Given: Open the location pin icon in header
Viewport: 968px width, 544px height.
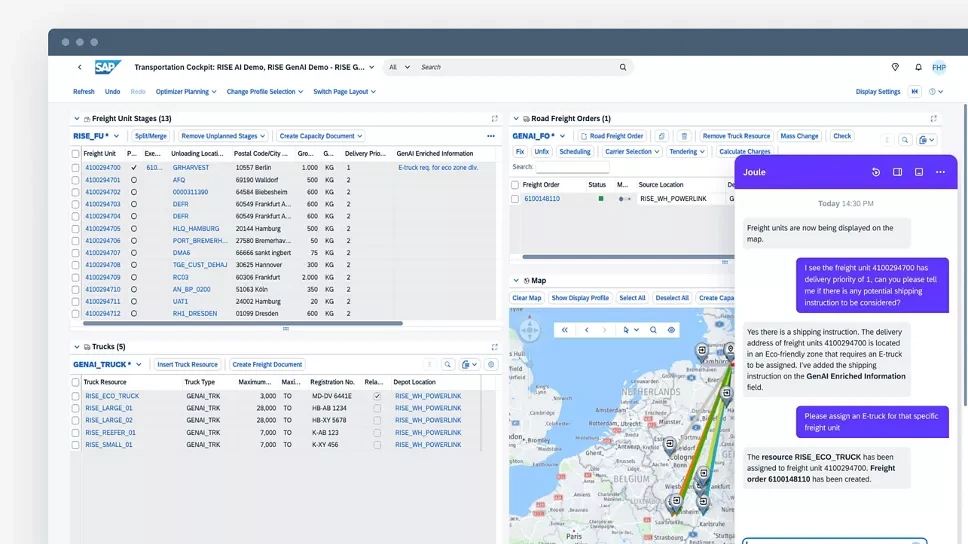Looking at the screenshot, I should click(895, 67).
